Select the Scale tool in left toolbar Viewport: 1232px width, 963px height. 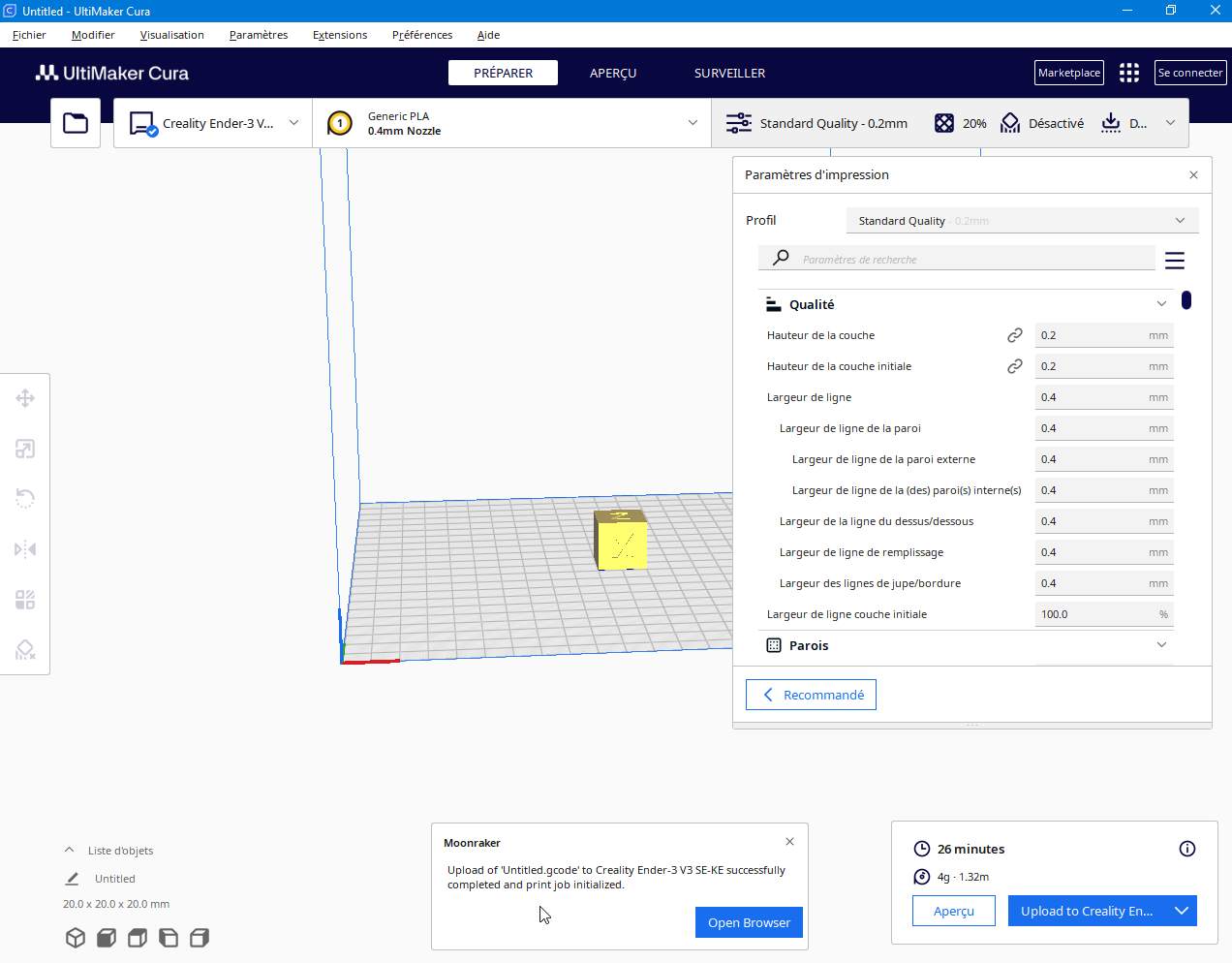click(x=25, y=449)
